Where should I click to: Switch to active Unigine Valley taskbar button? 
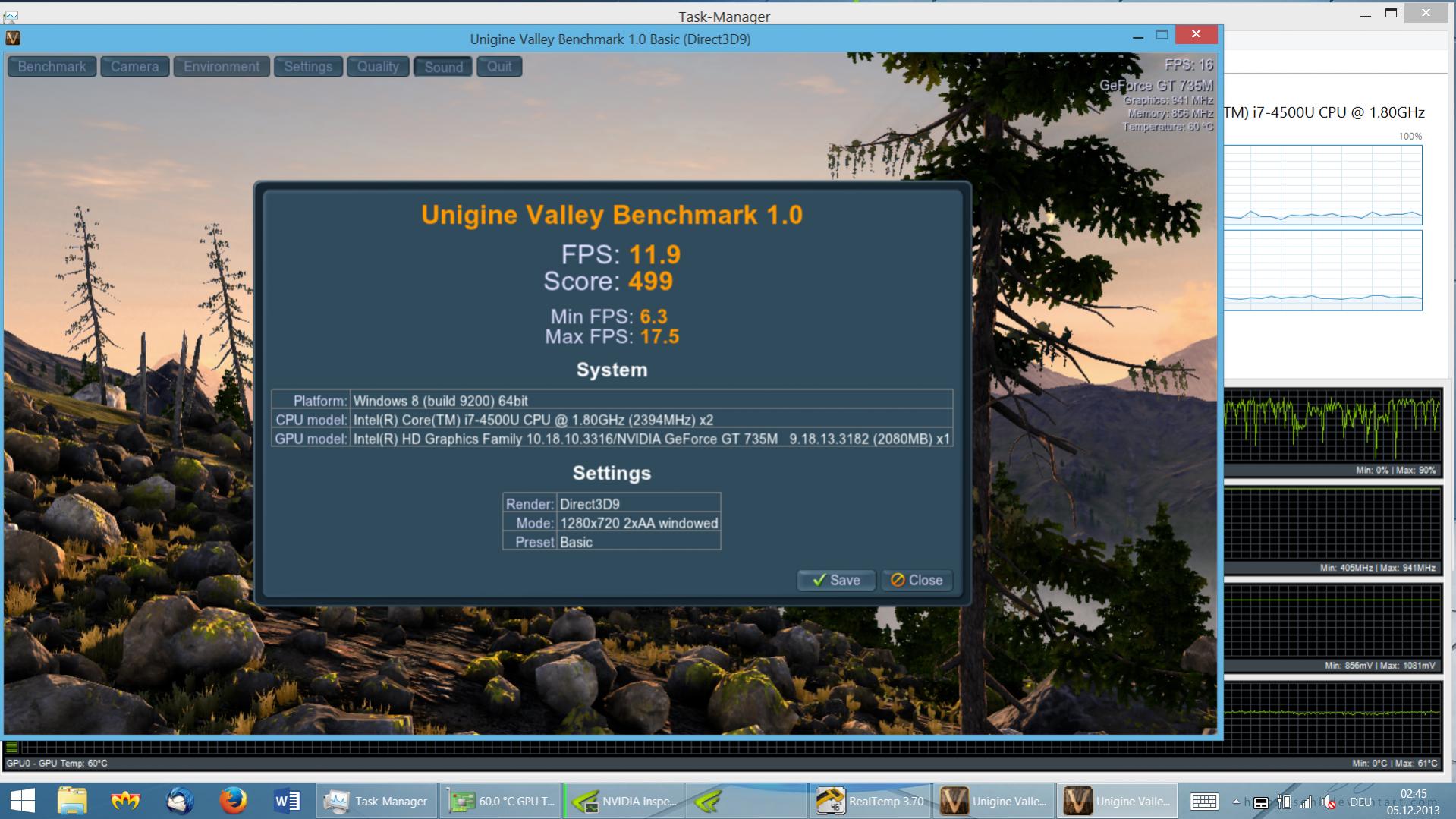click(x=1118, y=801)
